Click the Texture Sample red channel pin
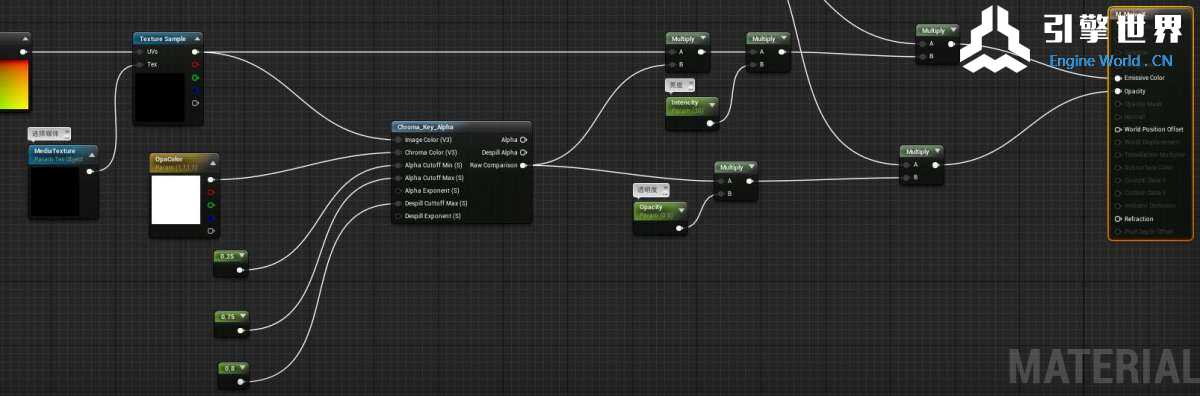This screenshot has height=396, width=1200. click(x=195, y=64)
